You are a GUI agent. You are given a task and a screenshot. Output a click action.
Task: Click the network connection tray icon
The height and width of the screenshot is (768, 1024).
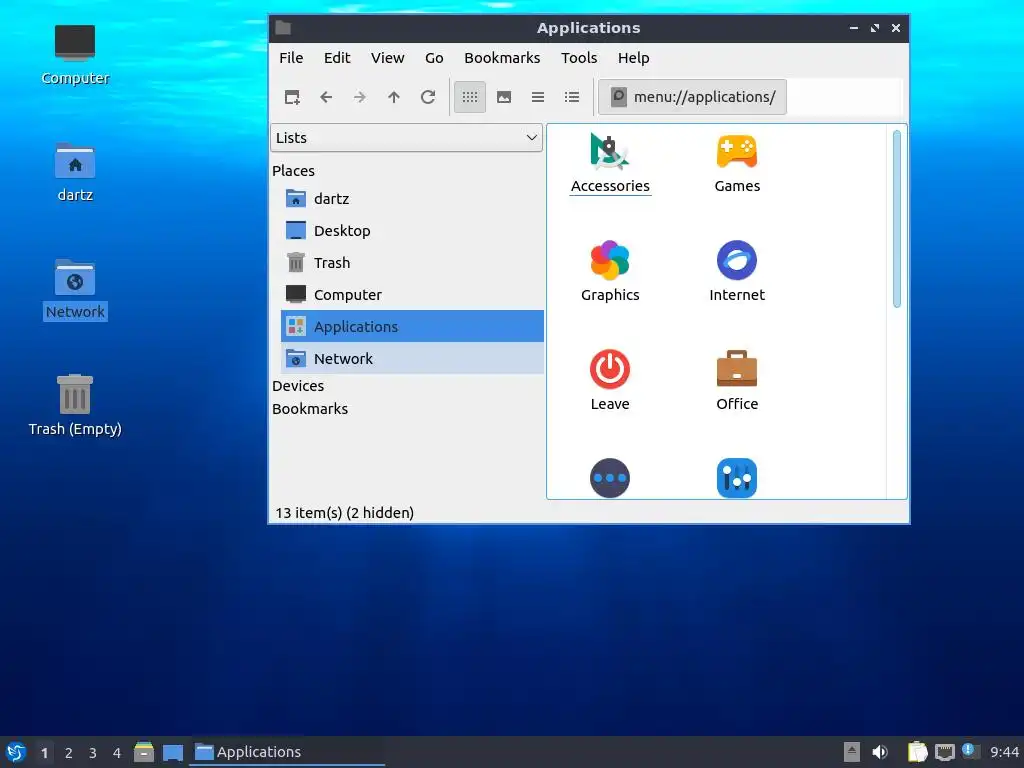[944, 753]
